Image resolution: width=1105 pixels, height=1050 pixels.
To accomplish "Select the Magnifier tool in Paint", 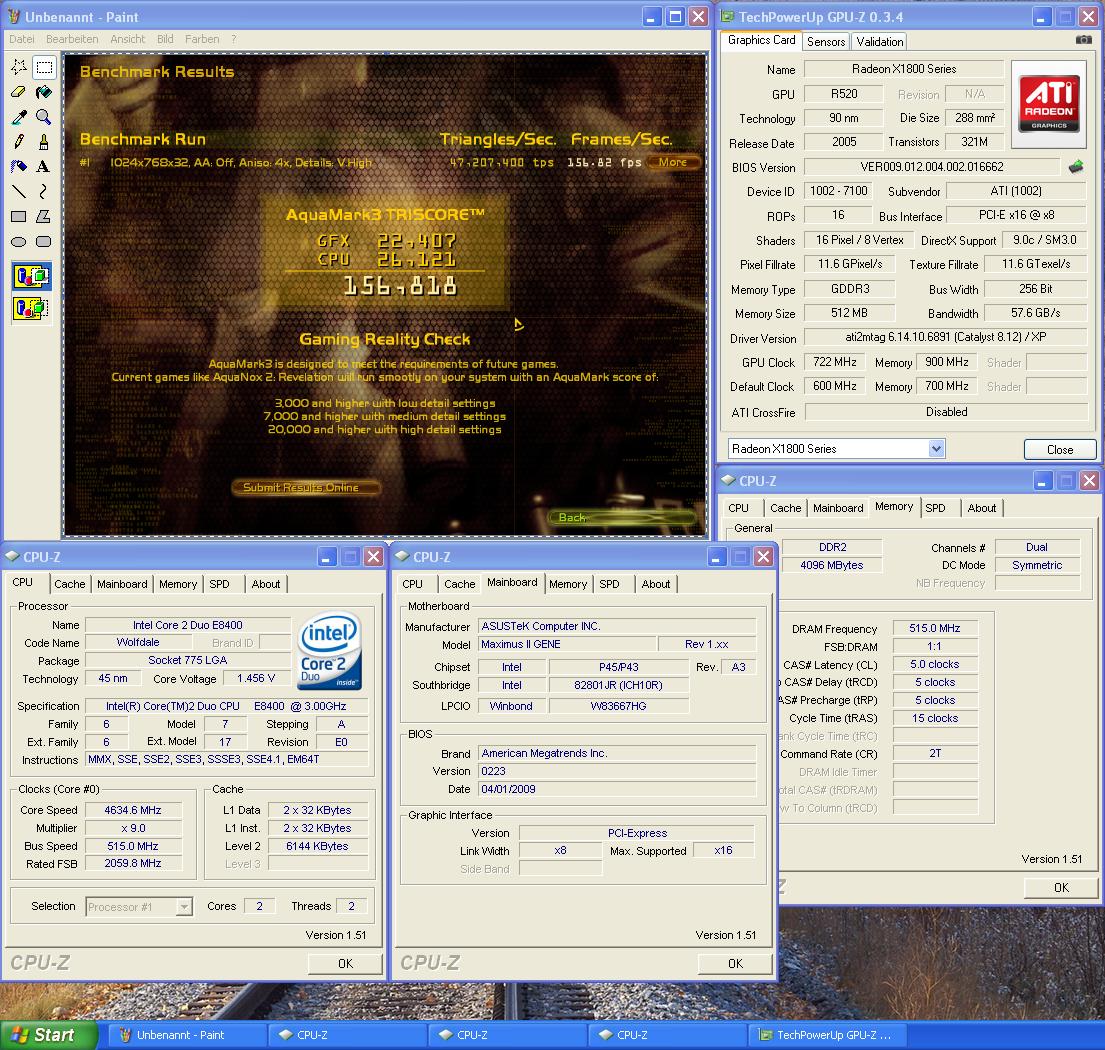I will [44, 117].
